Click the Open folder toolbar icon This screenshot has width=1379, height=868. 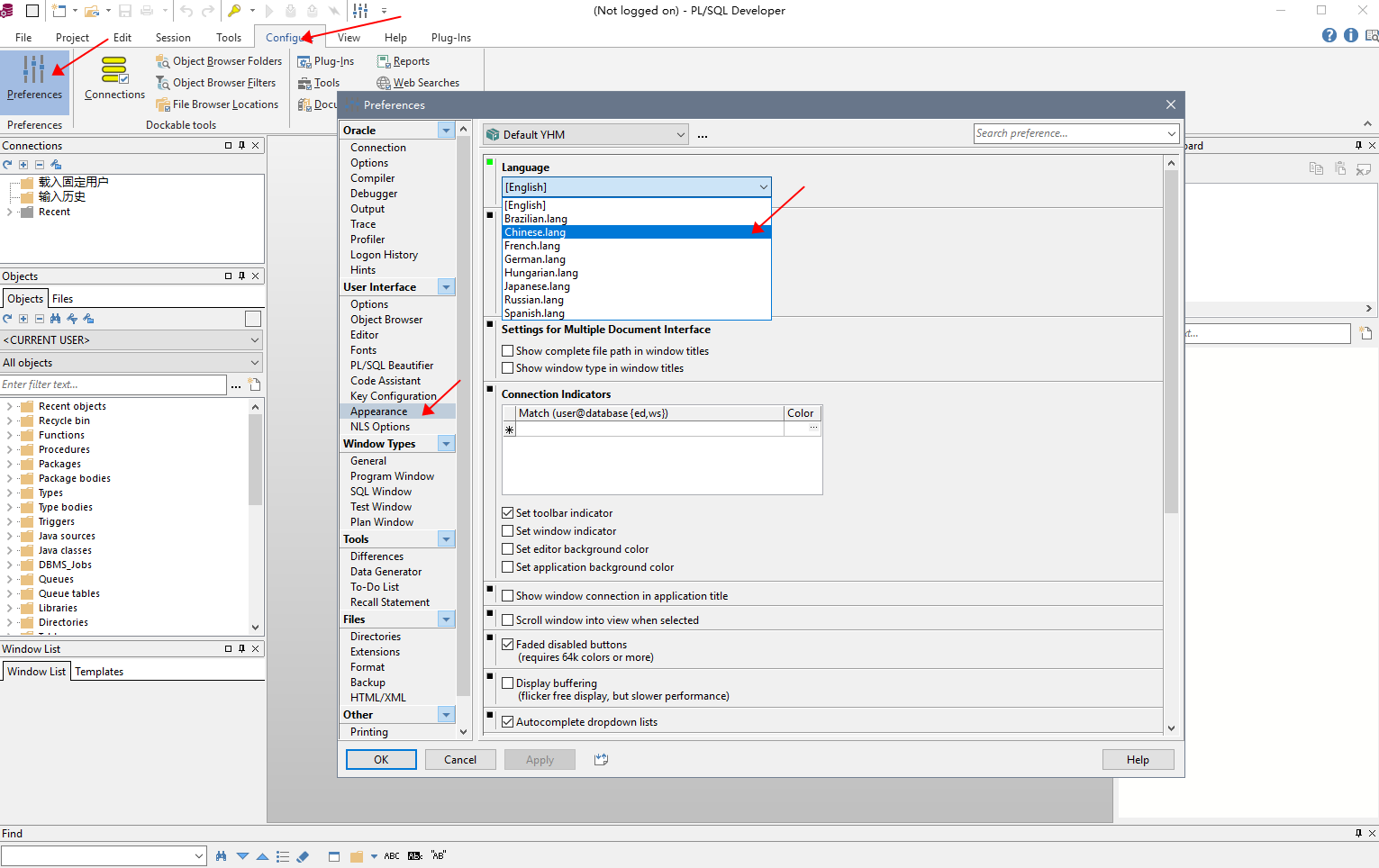[91, 11]
